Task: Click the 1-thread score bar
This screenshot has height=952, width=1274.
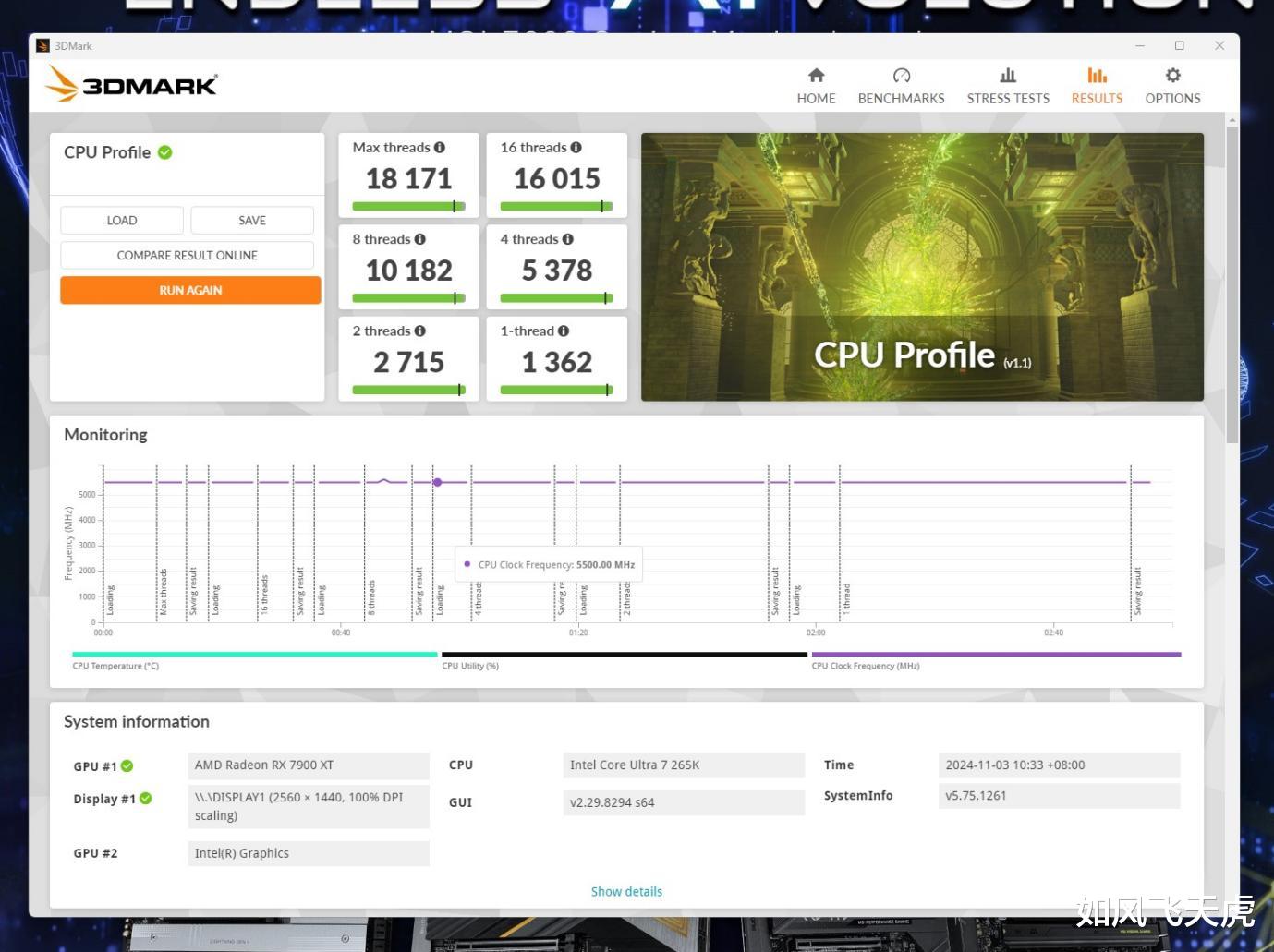Action: click(557, 391)
